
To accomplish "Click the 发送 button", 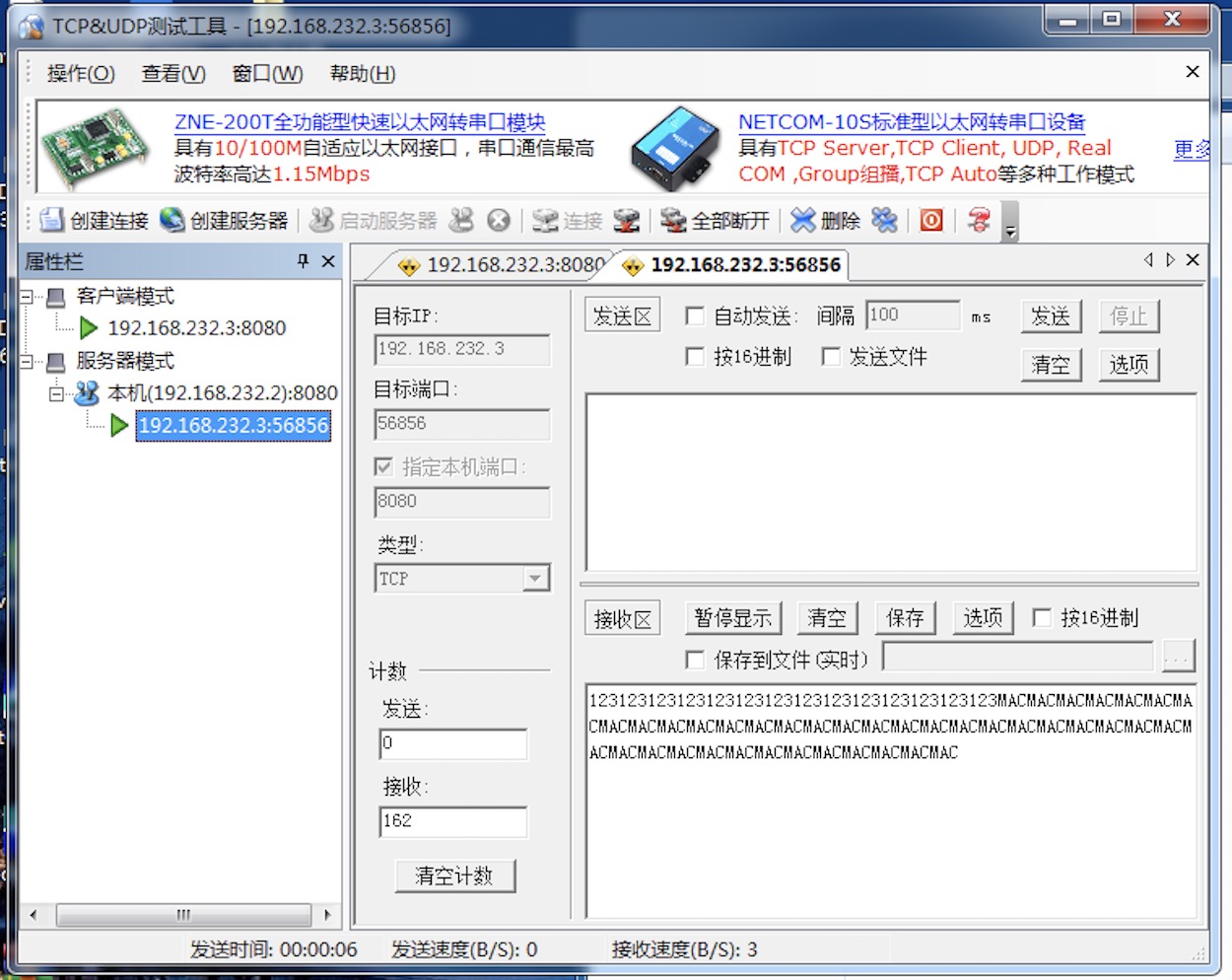I will pyautogui.click(x=1051, y=316).
